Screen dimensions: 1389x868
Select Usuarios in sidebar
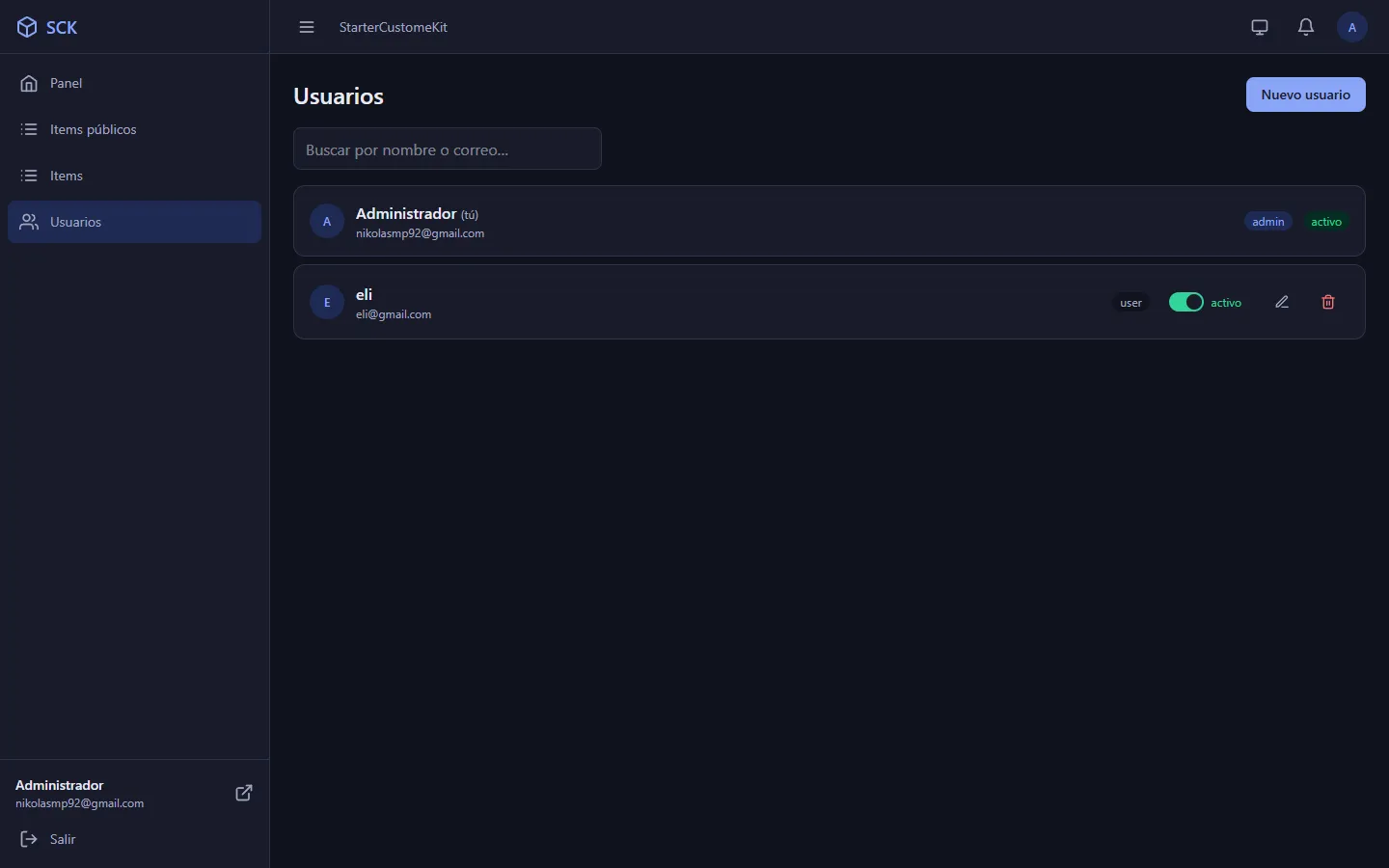click(134, 222)
